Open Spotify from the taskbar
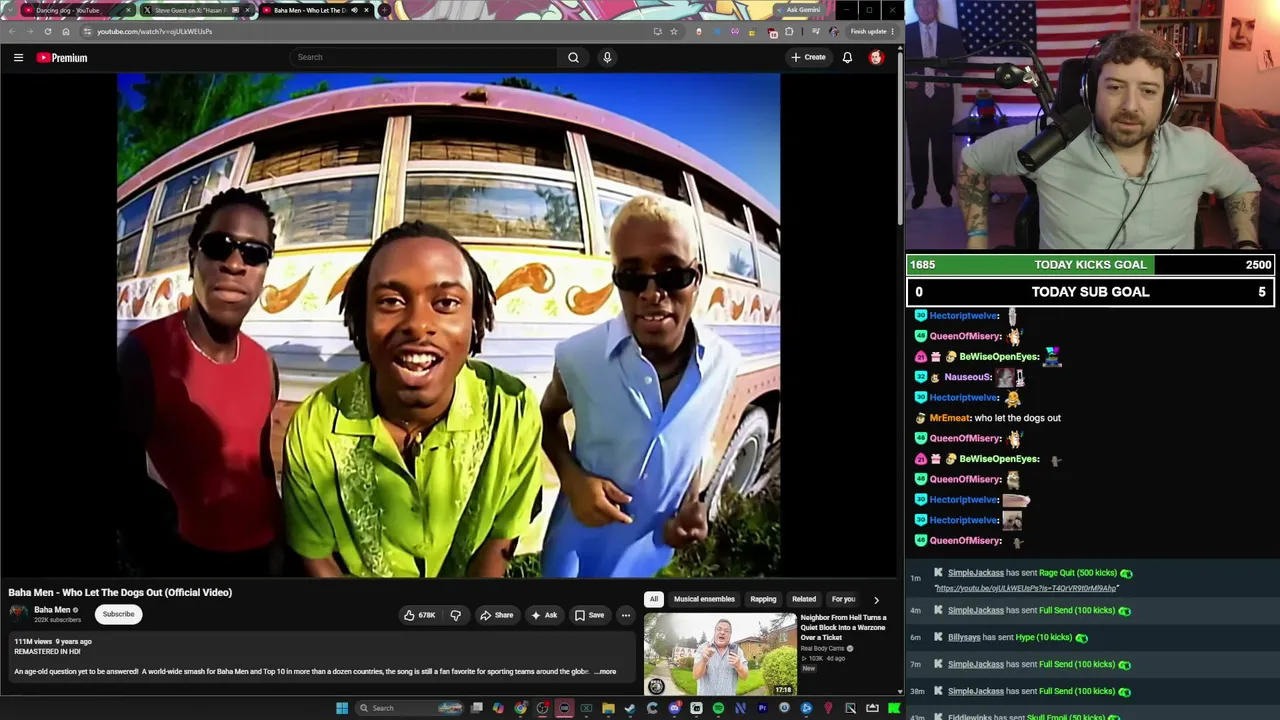 [718, 708]
